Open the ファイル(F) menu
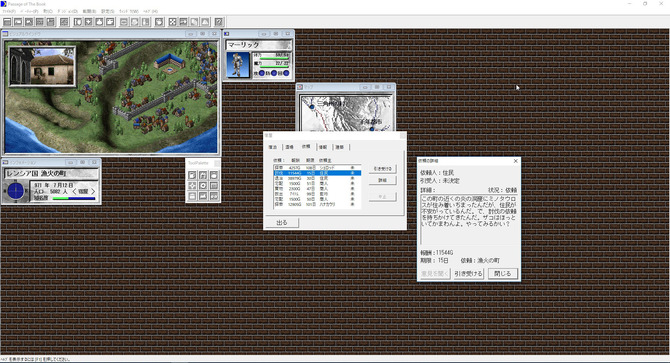Image resolution: width=670 pixels, height=363 pixels. pos(9,11)
